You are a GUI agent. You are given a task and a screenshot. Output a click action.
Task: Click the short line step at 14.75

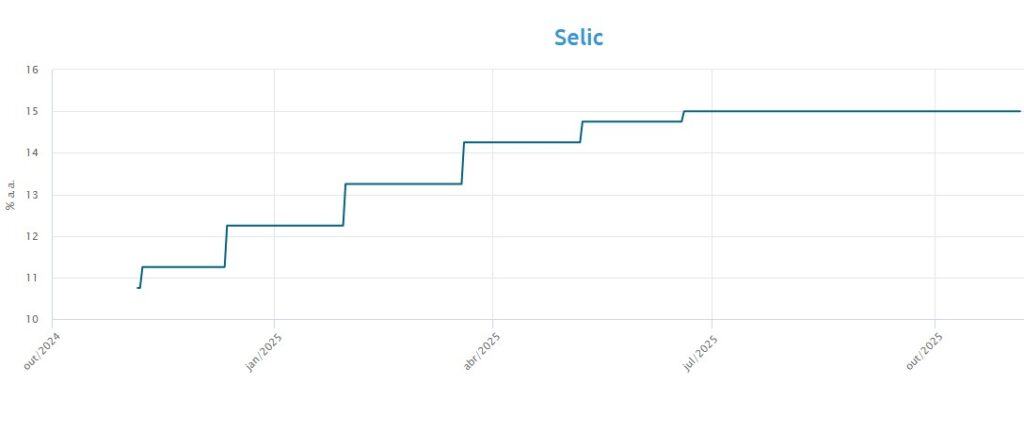pos(632,121)
